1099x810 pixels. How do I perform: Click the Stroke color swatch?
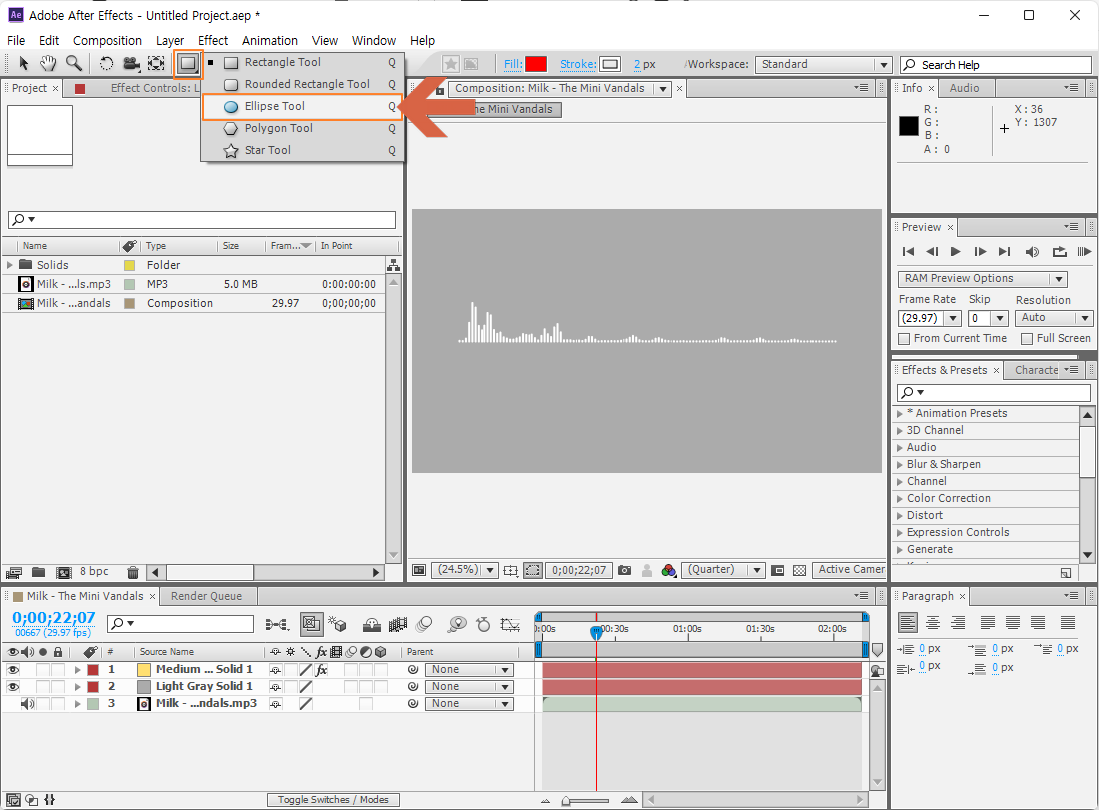tap(610, 64)
